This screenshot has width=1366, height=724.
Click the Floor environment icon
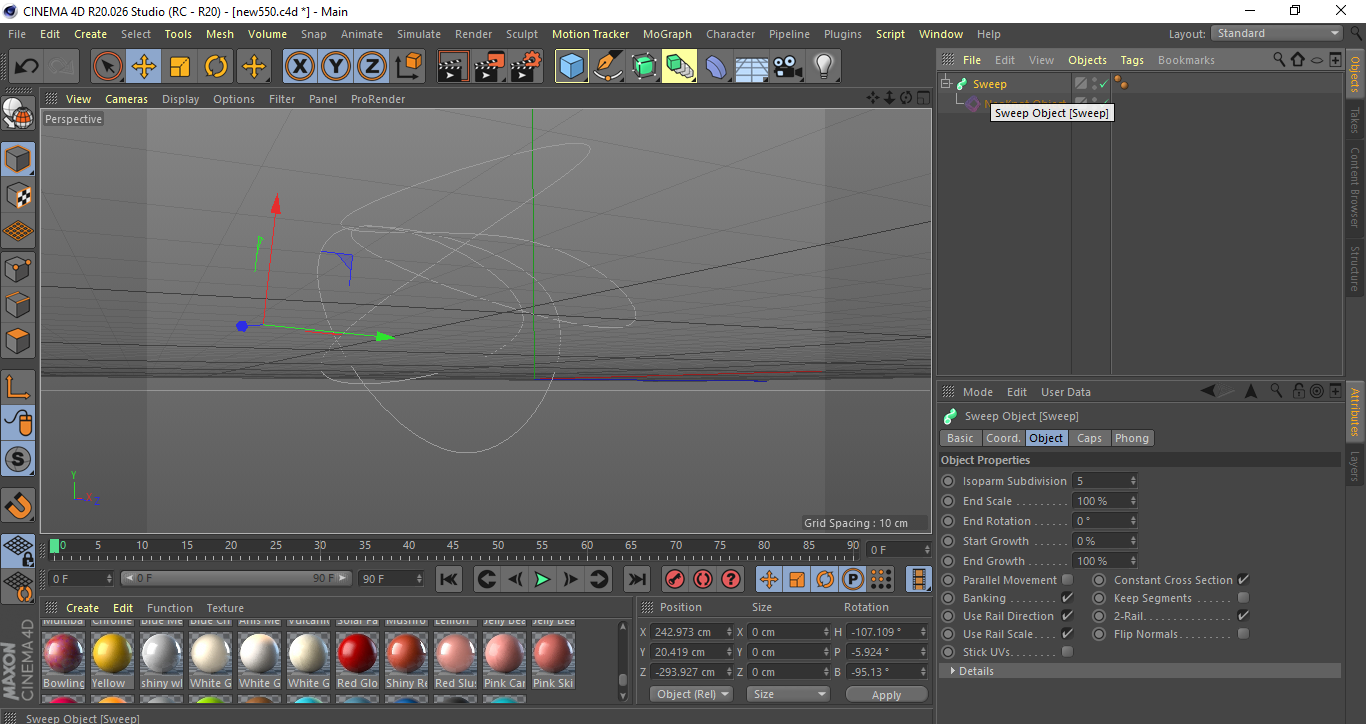(751, 67)
